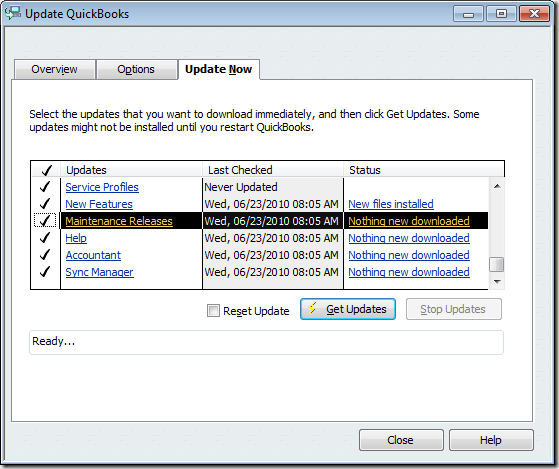
Task: Click the Ready... status field
Action: (x=266, y=342)
